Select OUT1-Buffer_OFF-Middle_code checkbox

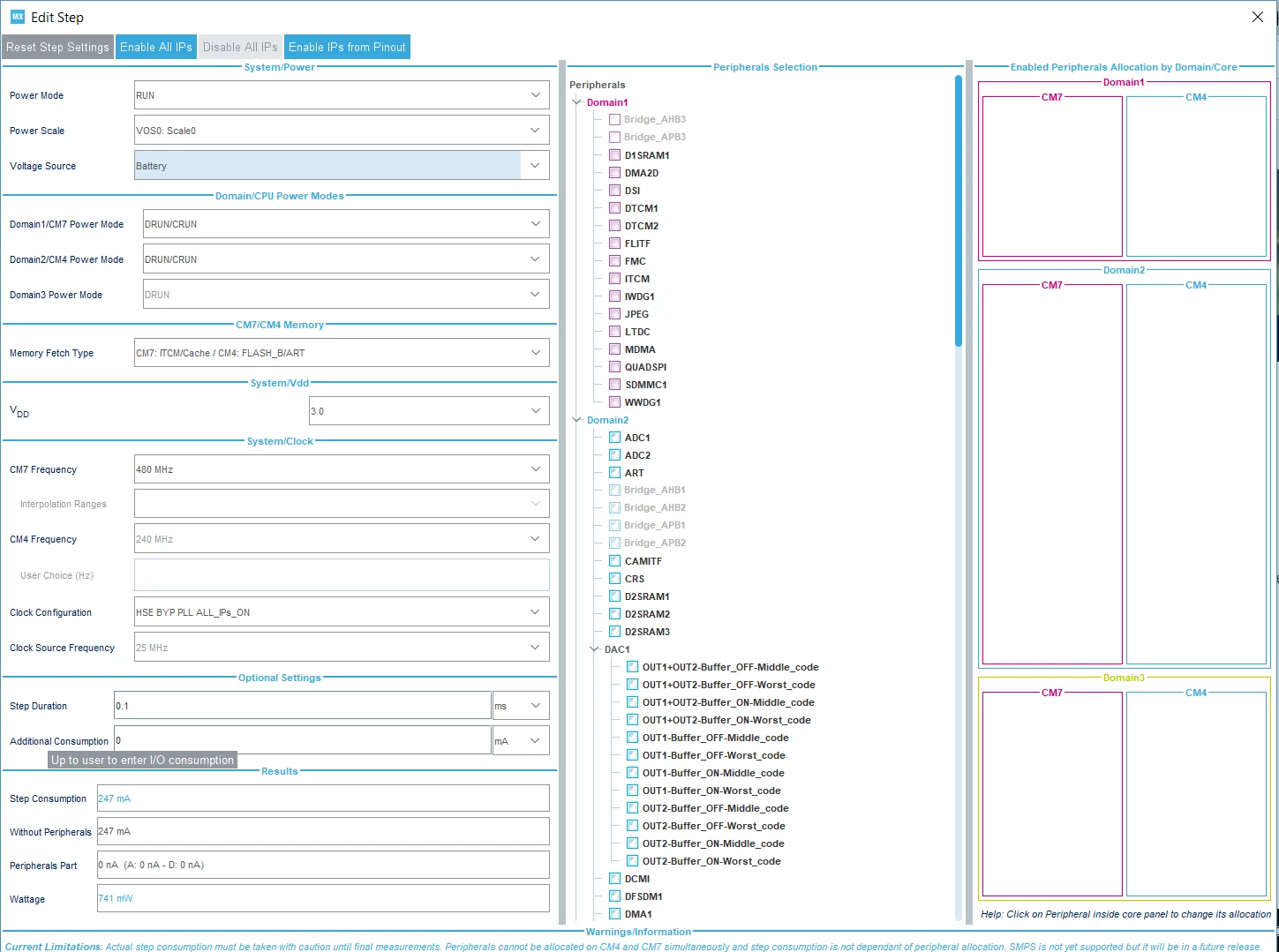pos(632,738)
